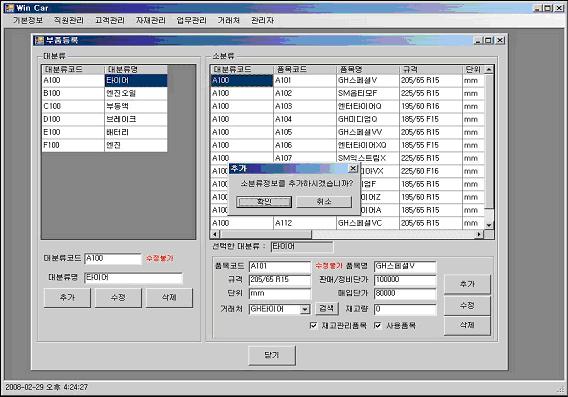Open the 관리자 menu
The height and width of the screenshot is (397, 568).
pyautogui.click(x=262, y=20)
